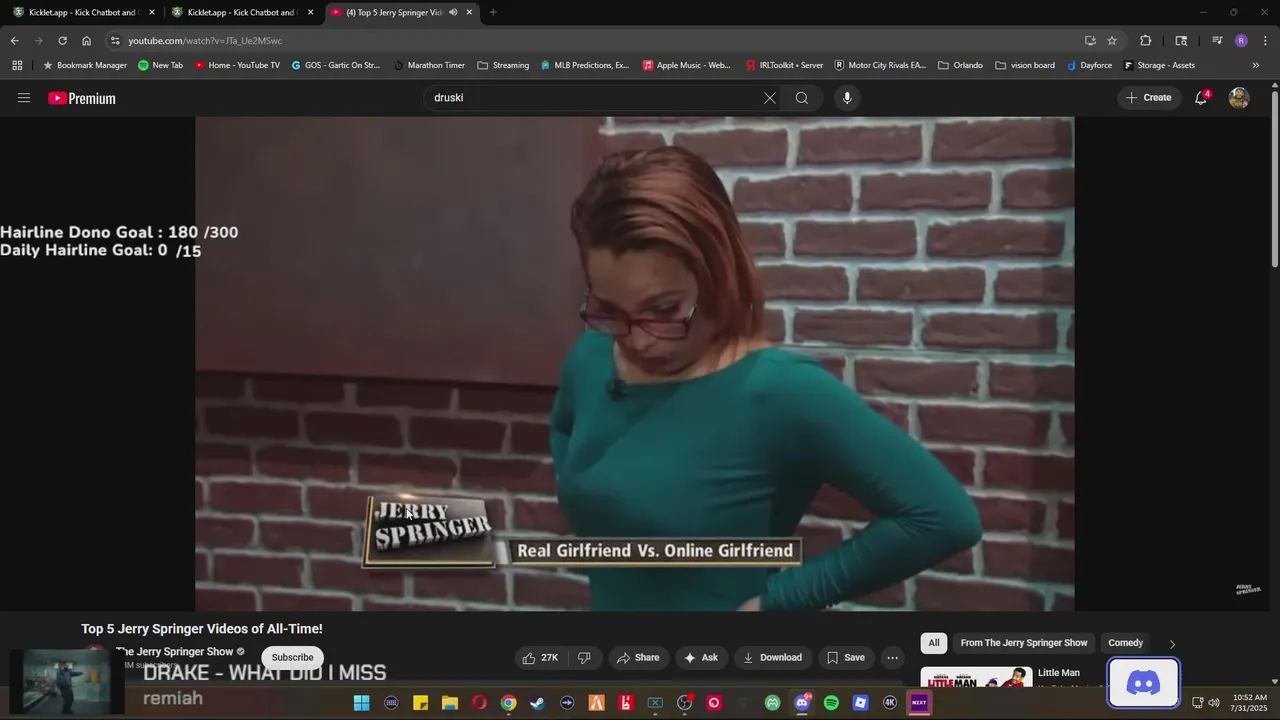This screenshot has height=720, width=1280.
Task: Show hidden bookmarks with the double chevron
Action: (1256, 65)
